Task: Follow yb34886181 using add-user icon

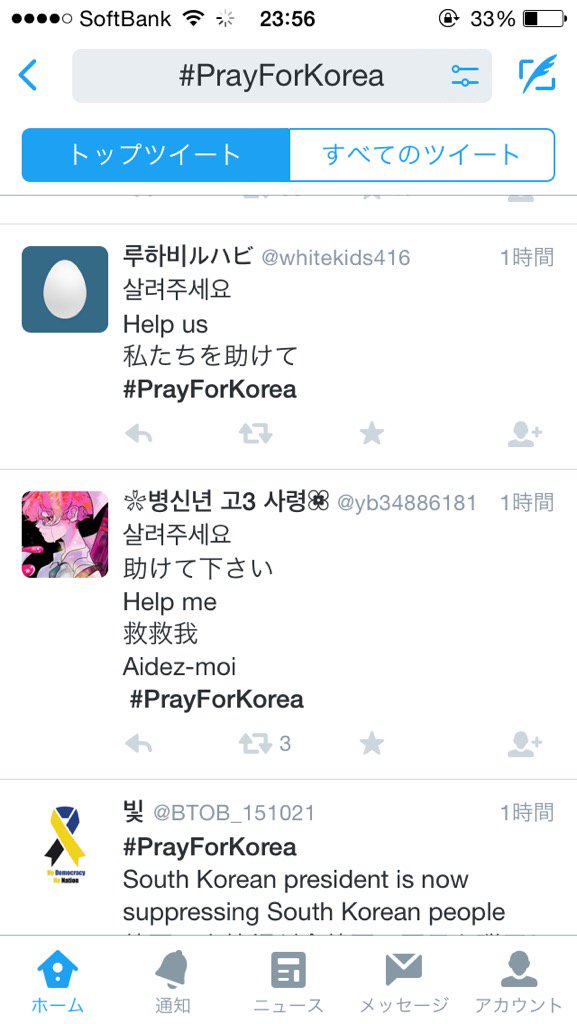Action: coord(525,743)
